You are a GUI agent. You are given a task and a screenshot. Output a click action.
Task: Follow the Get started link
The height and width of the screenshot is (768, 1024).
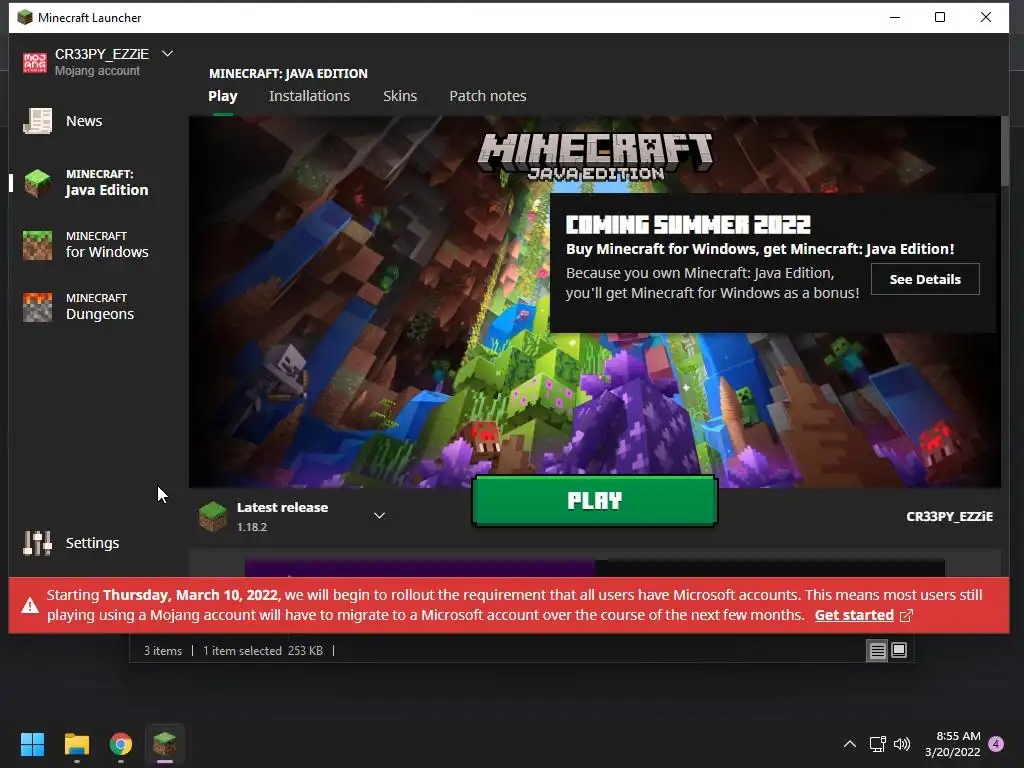(x=854, y=615)
